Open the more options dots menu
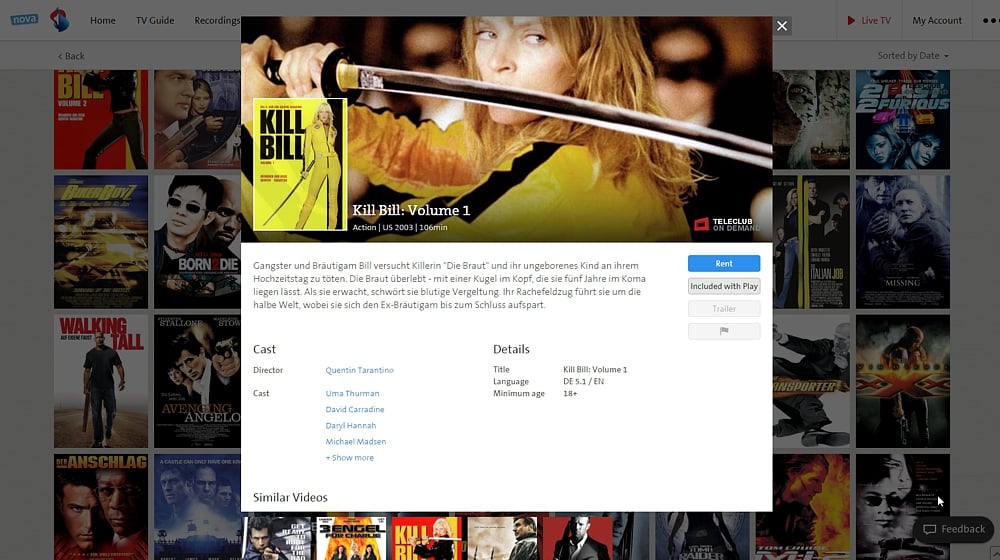 point(990,20)
